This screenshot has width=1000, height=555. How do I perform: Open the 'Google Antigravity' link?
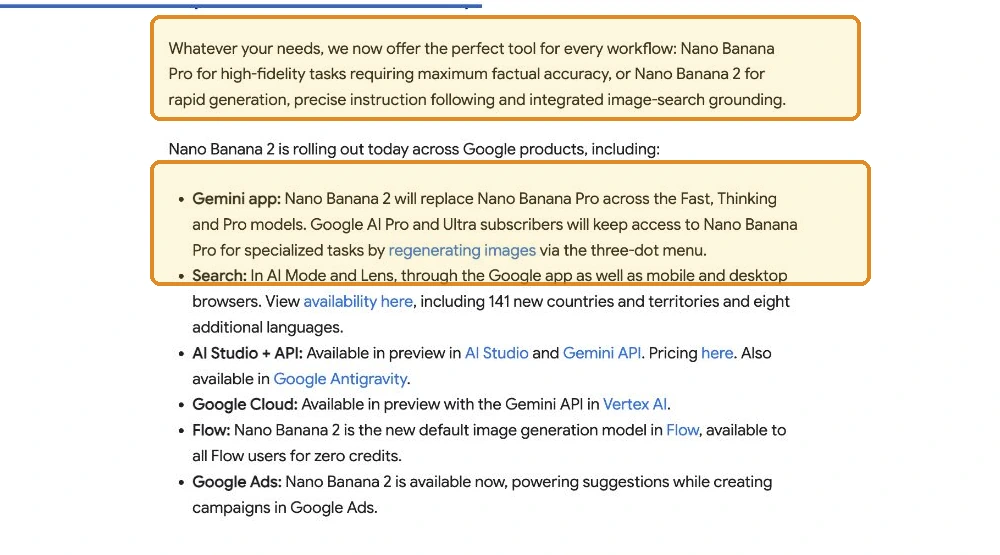pyautogui.click(x=340, y=379)
